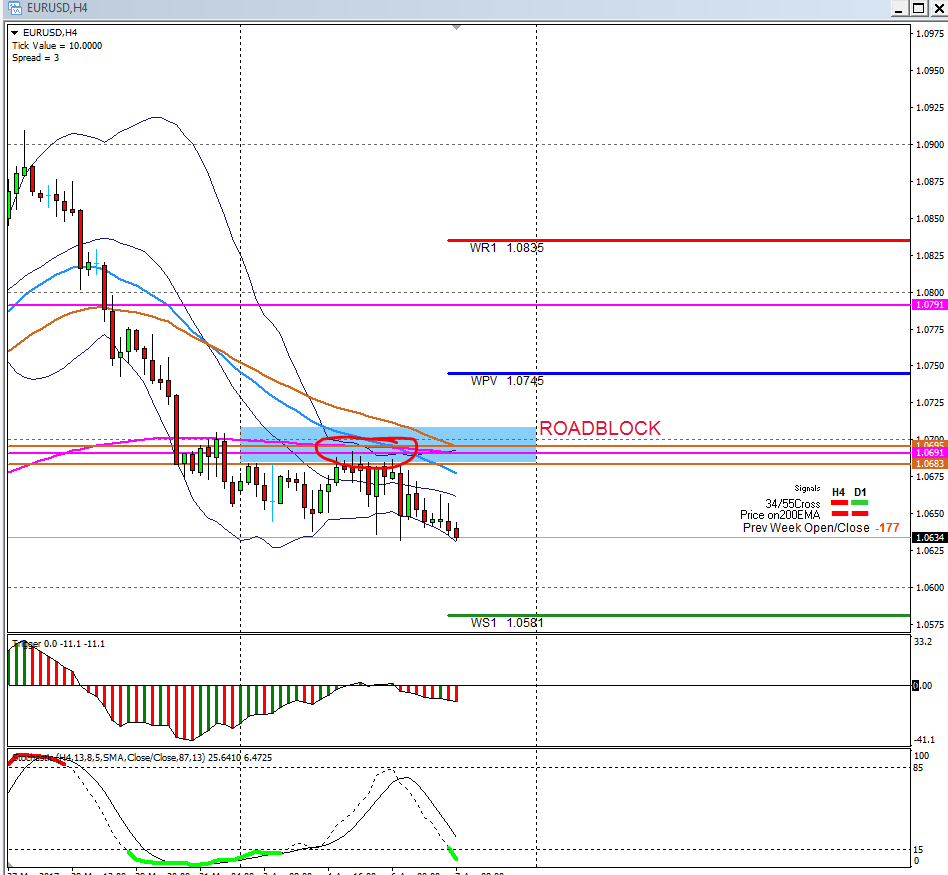The width and height of the screenshot is (948, 875).
Task: Click the EURUSD chart window icon
Action: click(x=15, y=8)
